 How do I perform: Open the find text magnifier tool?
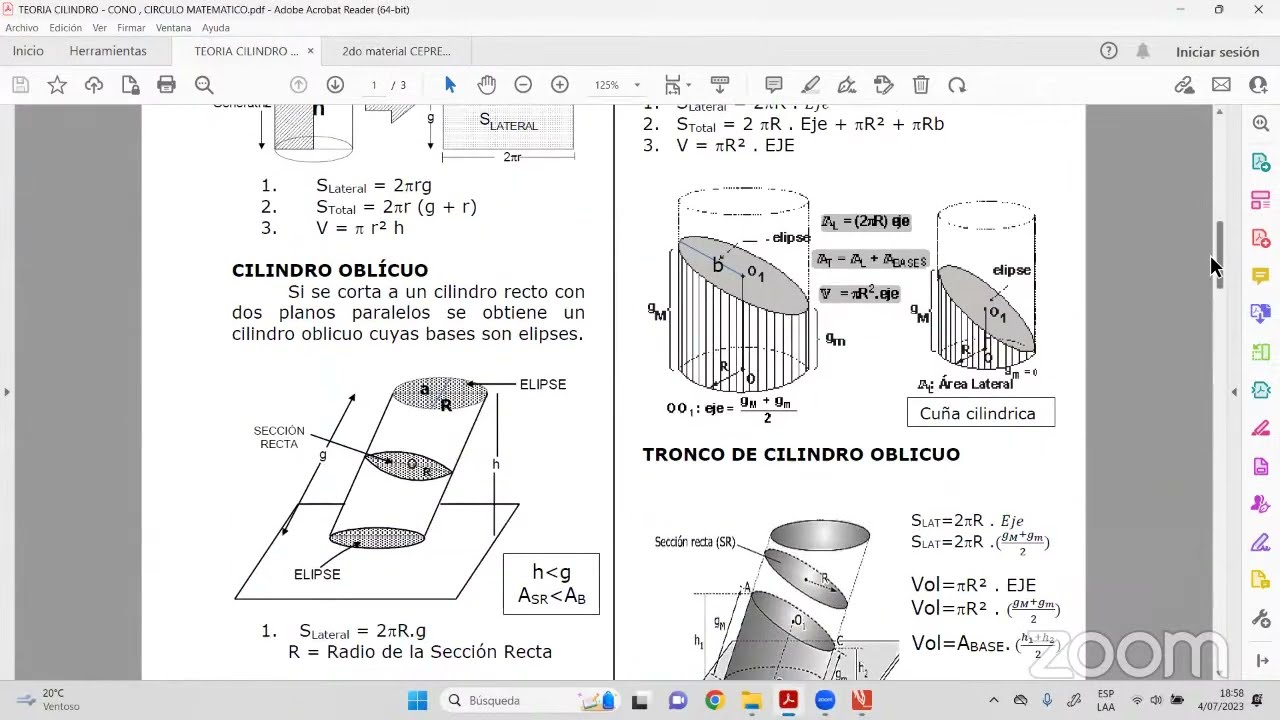click(x=204, y=85)
